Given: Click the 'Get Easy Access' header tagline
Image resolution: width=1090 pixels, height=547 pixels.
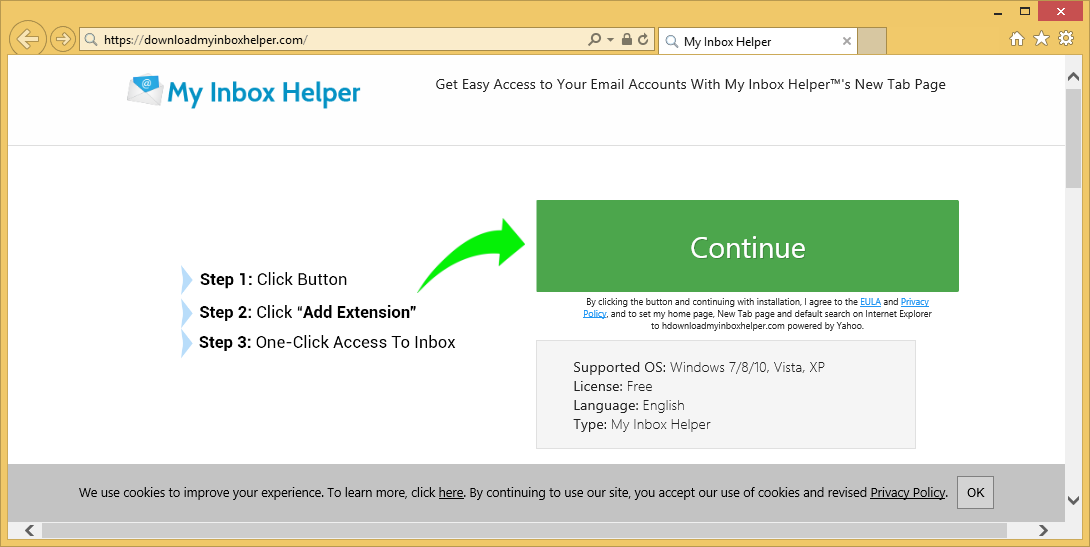Looking at the screenshot, I should (x=690, y=85).
